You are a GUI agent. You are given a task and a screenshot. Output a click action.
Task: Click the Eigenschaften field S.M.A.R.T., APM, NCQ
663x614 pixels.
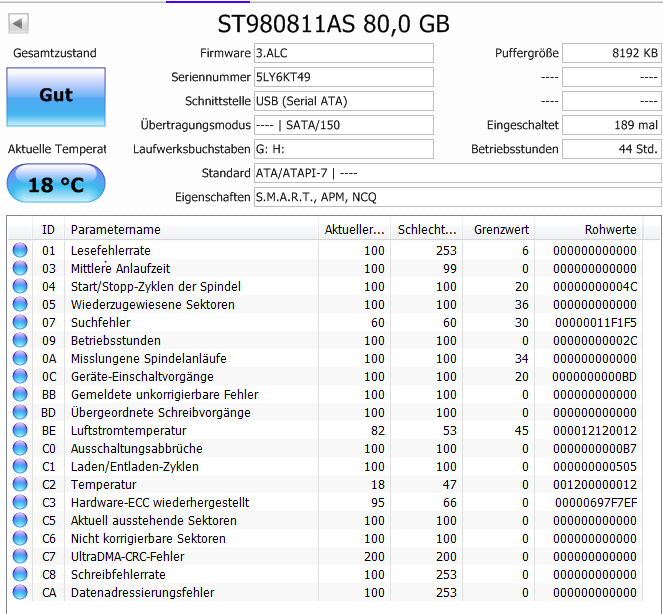458,197
